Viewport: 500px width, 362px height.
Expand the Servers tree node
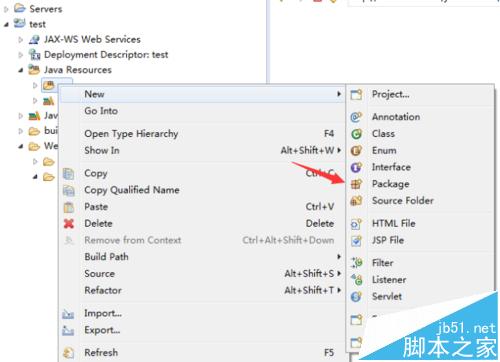pyautogui.click(x=6, y=9)
